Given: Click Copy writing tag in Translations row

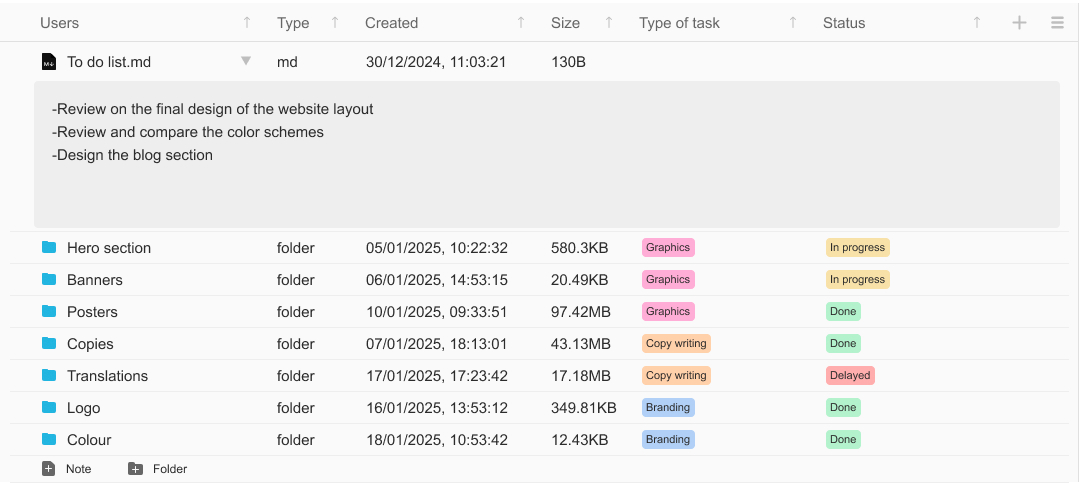Looking at the screenshot, I should coord(676,375).
